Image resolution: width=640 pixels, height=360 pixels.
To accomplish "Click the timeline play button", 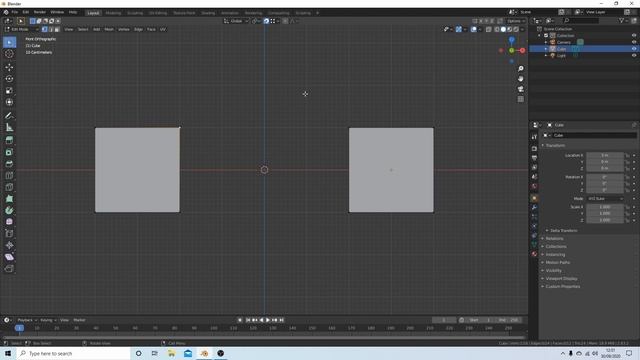I will coord(268,320).
